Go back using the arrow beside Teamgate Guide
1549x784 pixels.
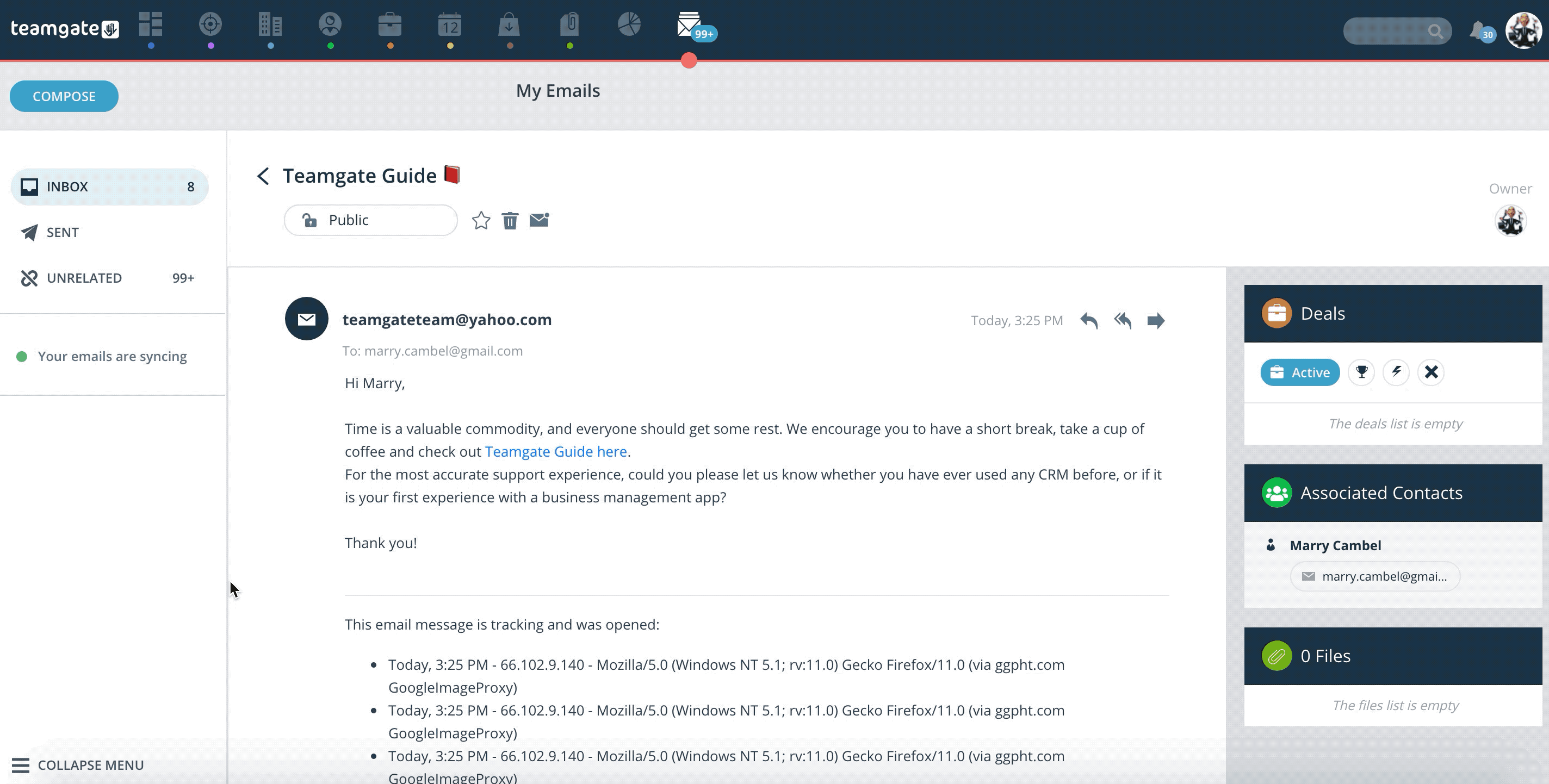pos(263,176)
